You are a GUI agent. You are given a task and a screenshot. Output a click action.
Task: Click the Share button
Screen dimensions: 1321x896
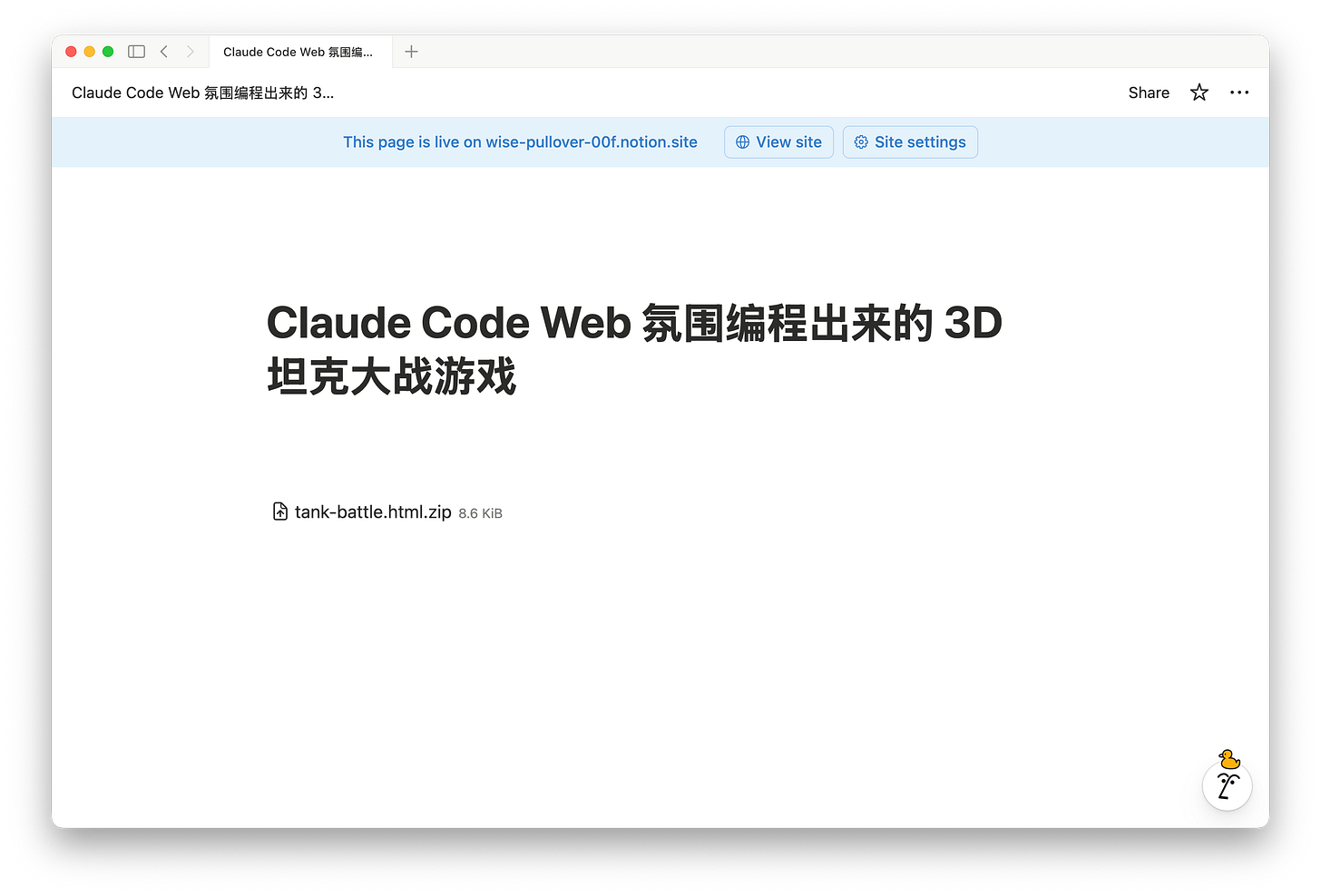[x=1149, y=93]
